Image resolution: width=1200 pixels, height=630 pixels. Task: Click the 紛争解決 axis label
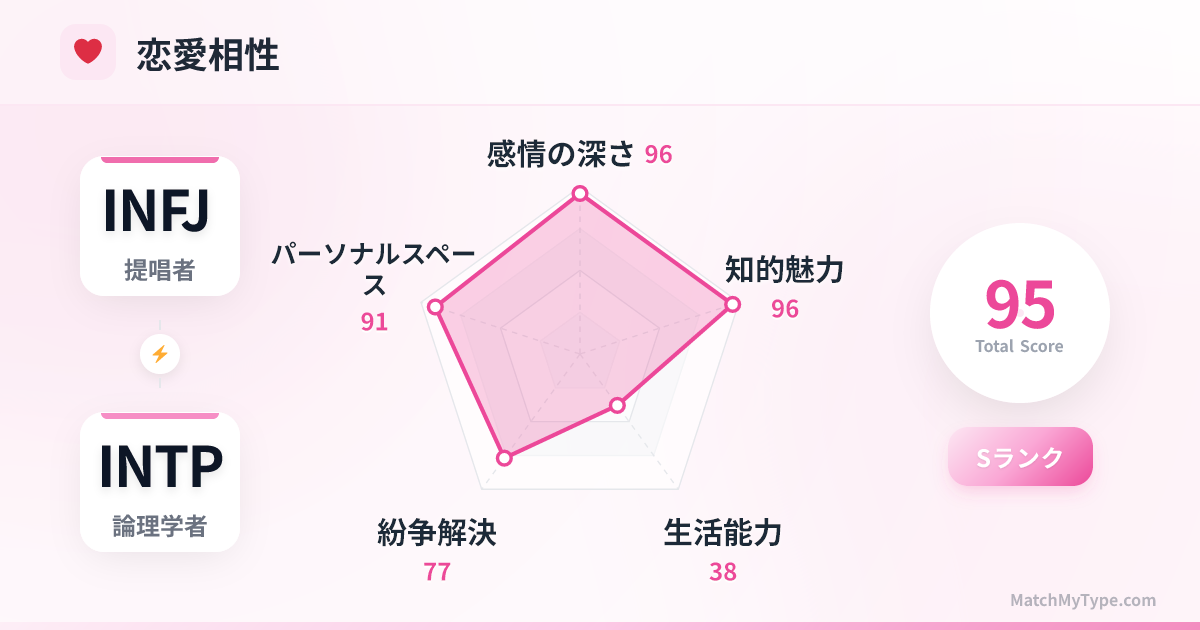[437, 533]
